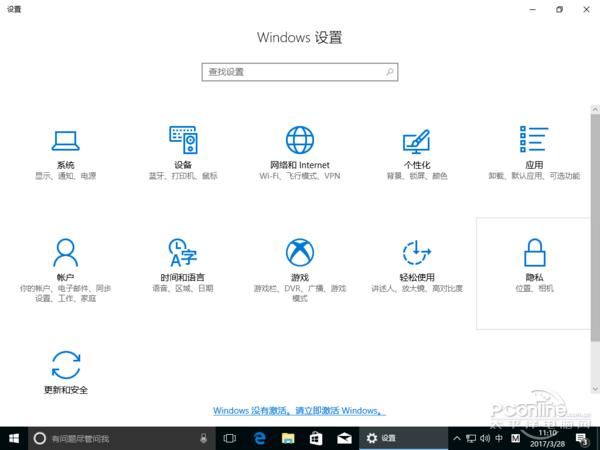The height and width of the screenshot is (450, 600).
Task: Open the 帐户 (Accounts) person icon
Action: (66, 251)
